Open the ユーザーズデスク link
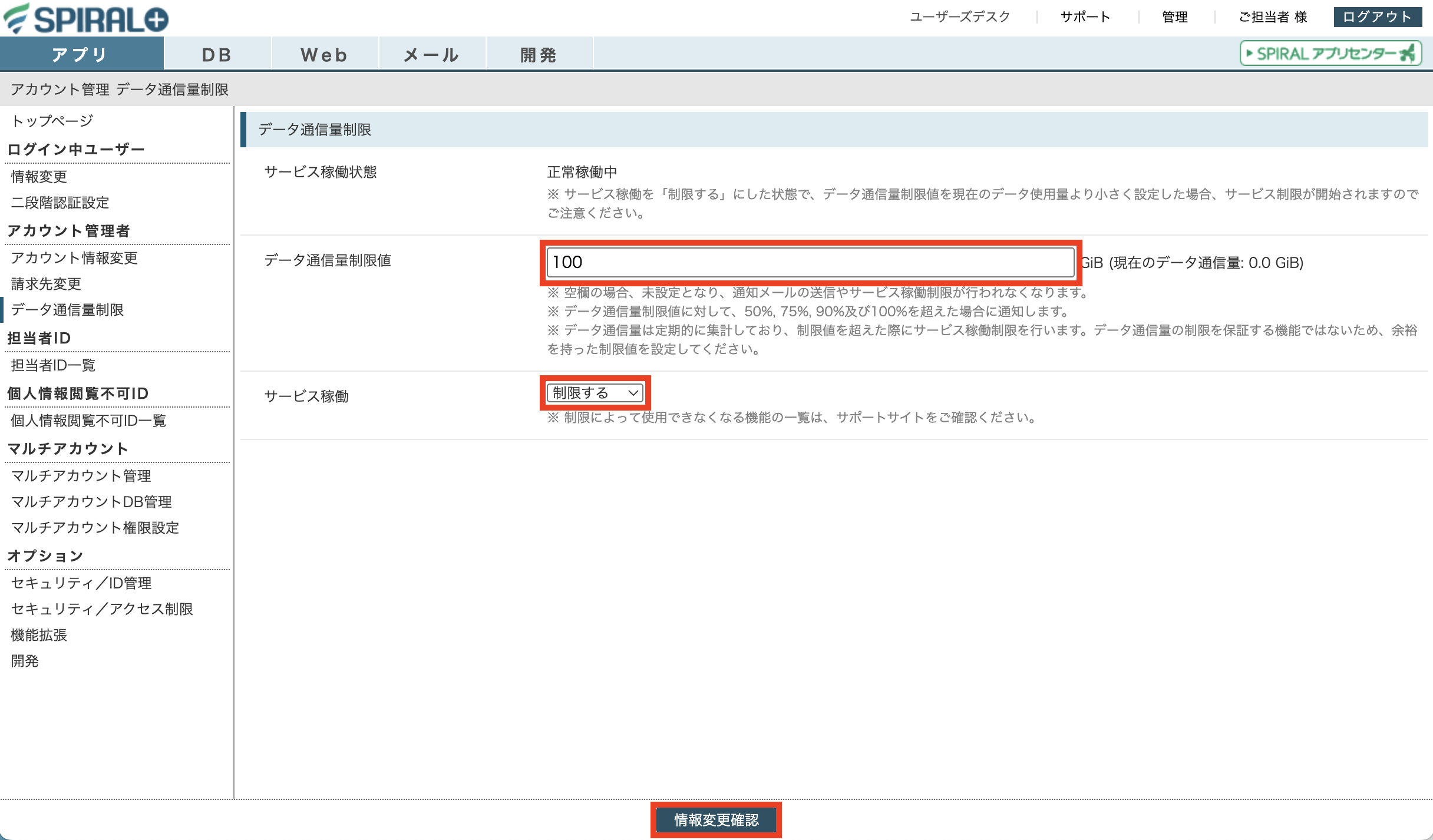Viewport: 1433px width, 840px height. (960, 16)
